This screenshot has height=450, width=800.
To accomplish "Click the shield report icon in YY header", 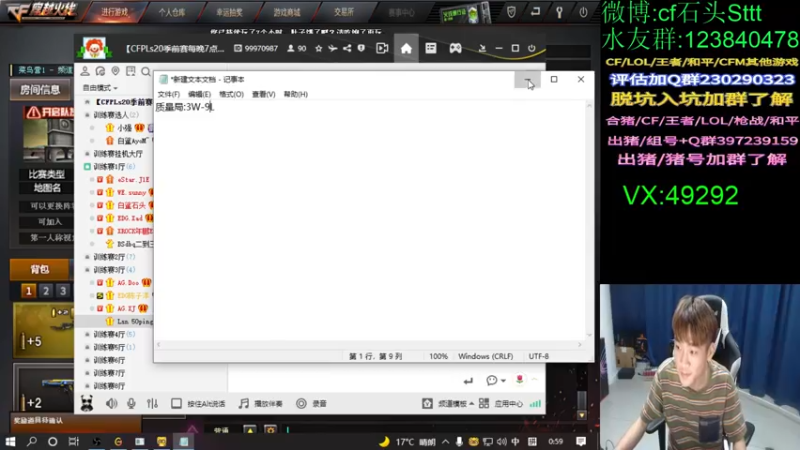I will click(x=361, y=48).
